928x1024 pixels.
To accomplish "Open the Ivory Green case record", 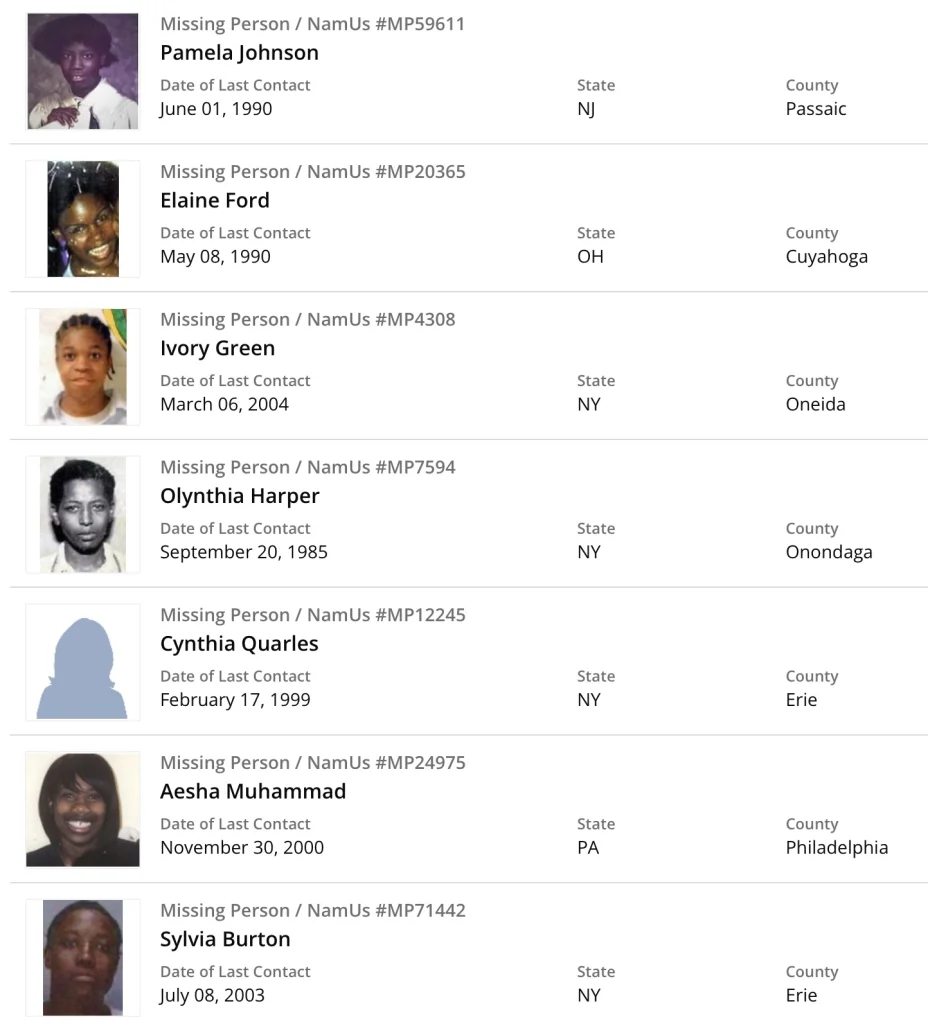I will point(217,348).
